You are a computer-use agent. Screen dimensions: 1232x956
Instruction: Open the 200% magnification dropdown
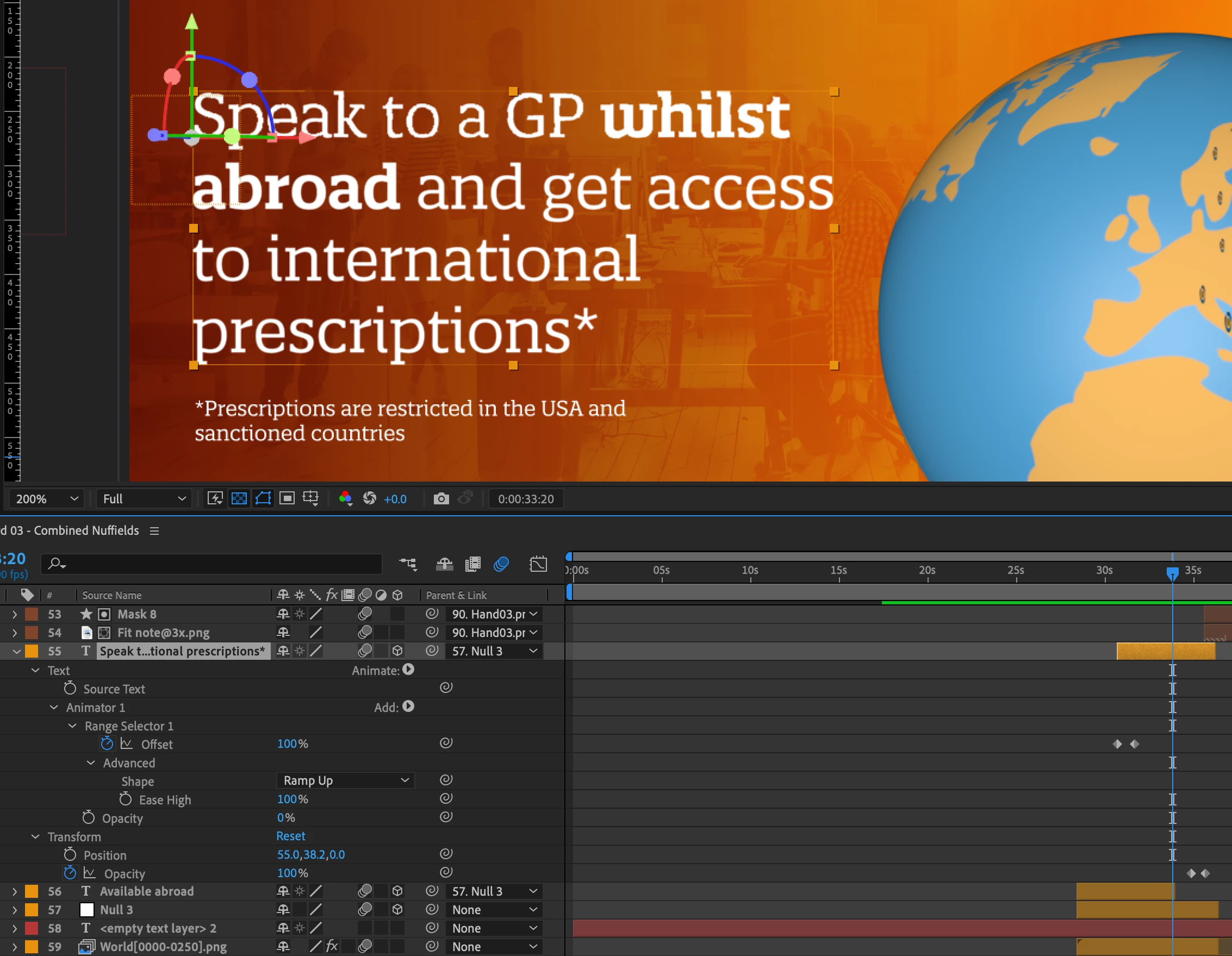click(x=46, y=498)
